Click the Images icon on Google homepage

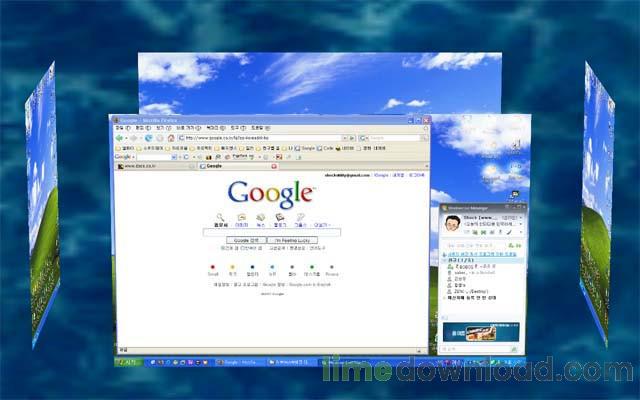point(241,217)
